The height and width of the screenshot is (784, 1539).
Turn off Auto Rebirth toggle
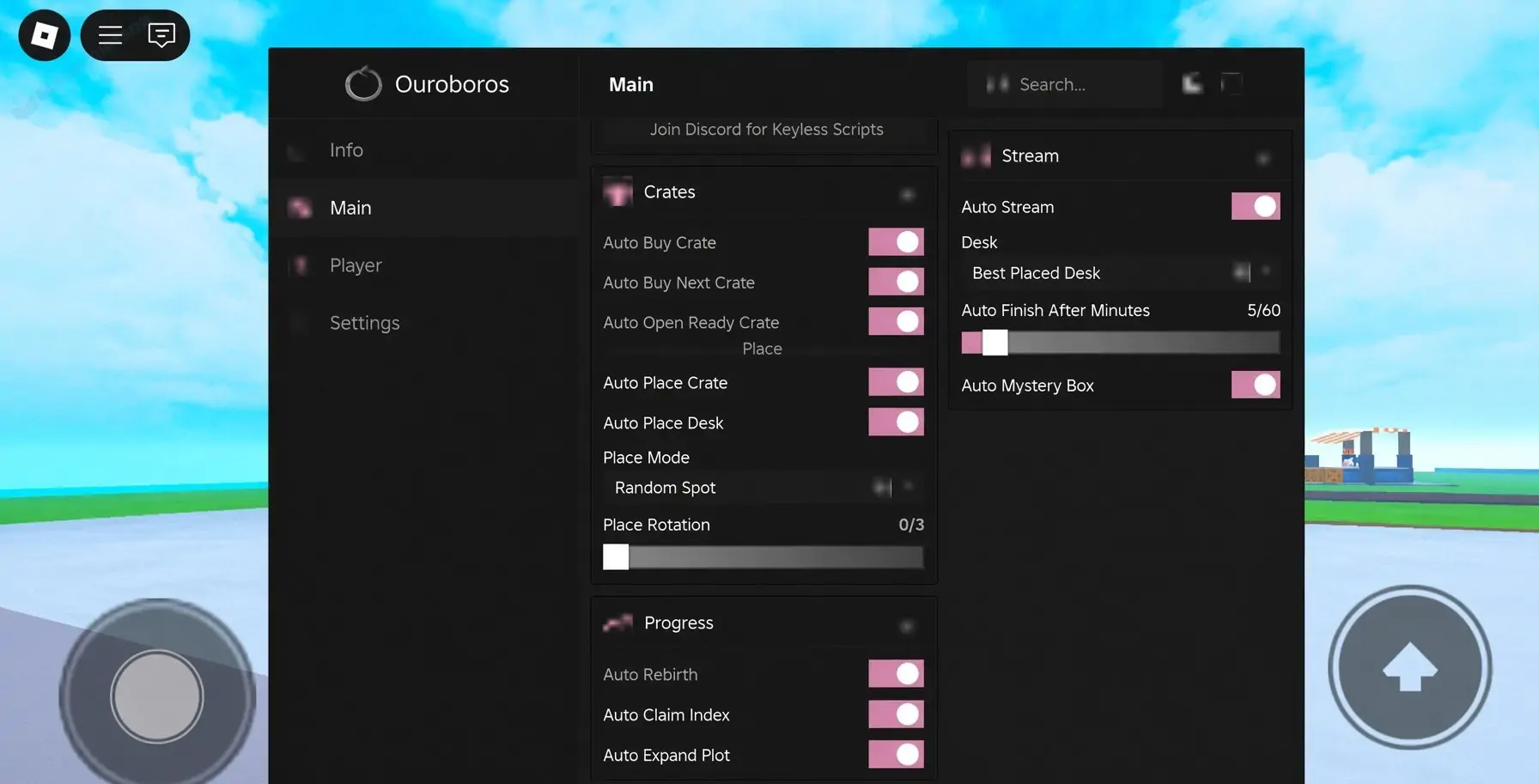coord(896,674)
